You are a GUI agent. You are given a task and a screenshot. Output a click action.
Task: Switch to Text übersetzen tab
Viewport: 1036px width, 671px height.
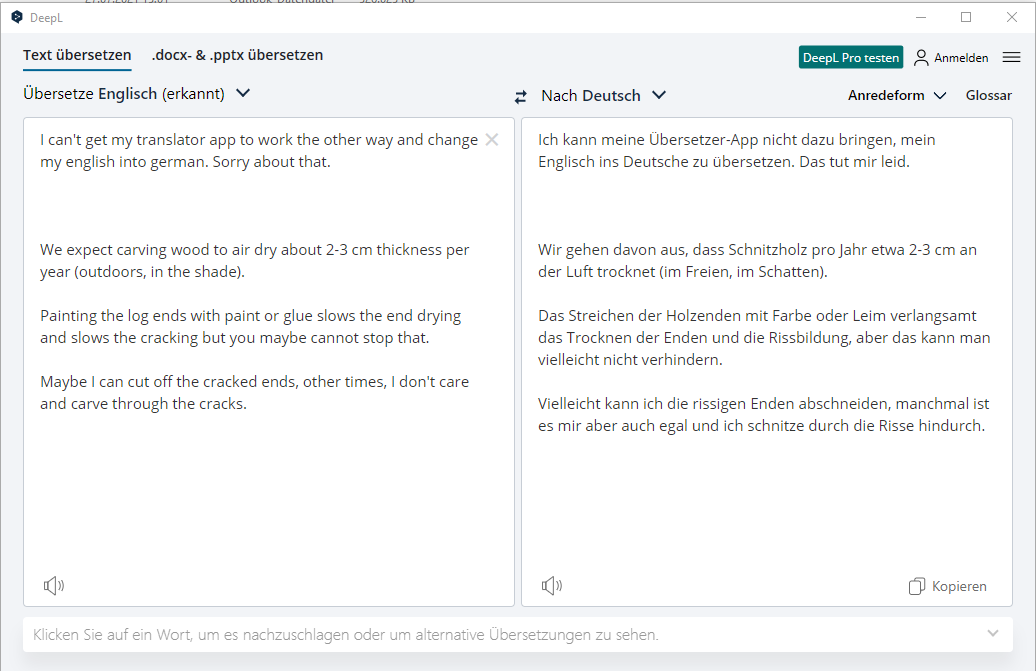[x=77, y=55]
